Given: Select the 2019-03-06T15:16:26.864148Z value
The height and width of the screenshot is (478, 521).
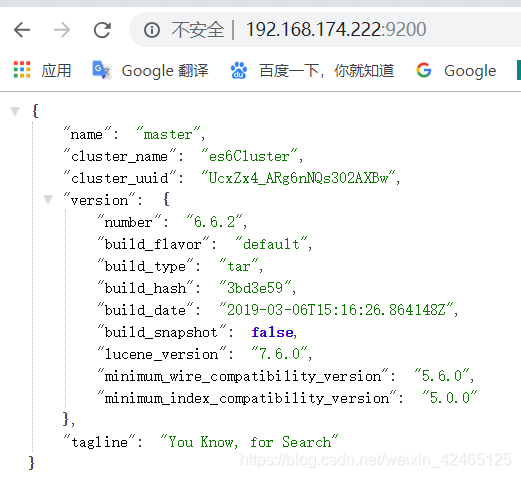Looking at the screenshot, I should (337, 310).
